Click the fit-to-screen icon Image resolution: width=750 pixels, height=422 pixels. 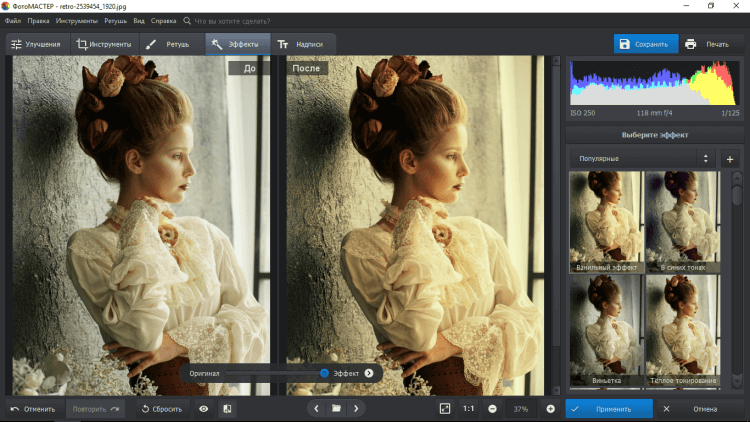click(445, 409)
